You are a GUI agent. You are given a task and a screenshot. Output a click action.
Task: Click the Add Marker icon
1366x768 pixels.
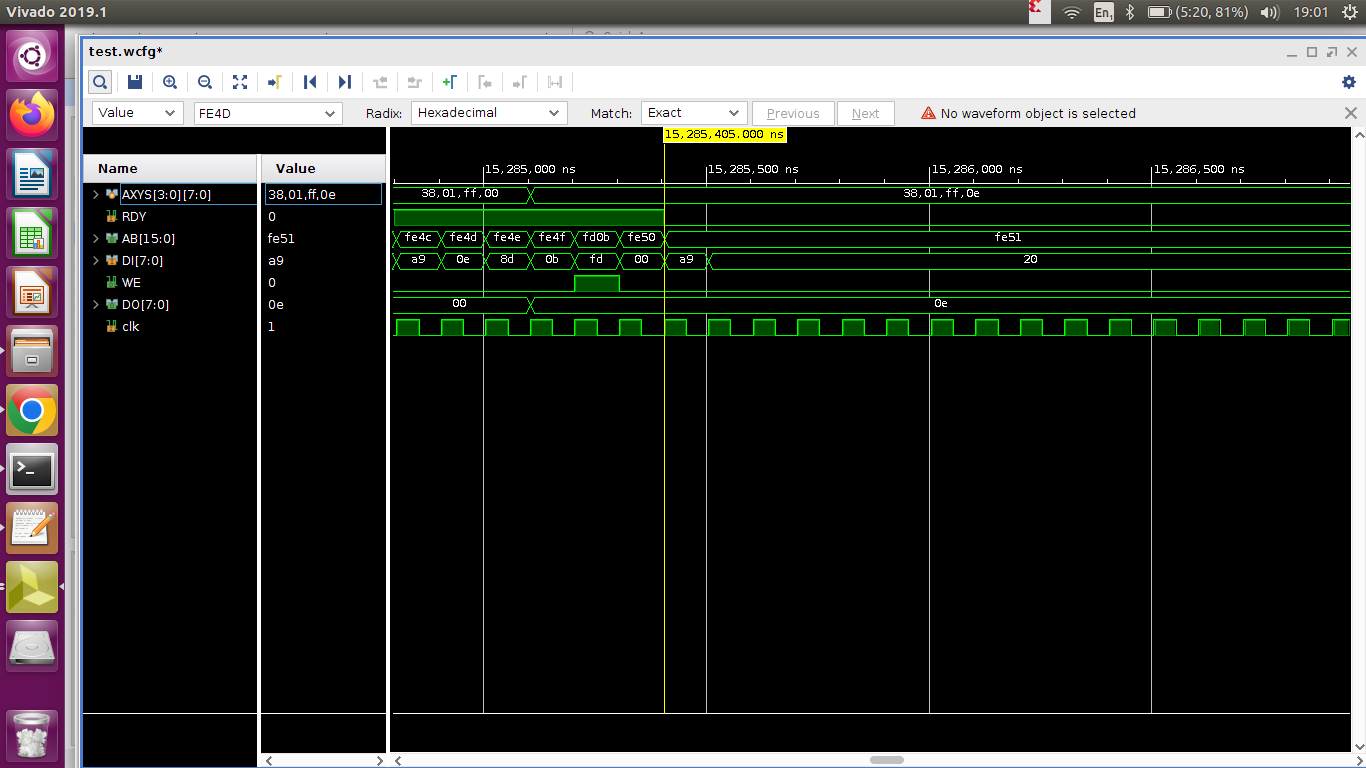(449, 82)
